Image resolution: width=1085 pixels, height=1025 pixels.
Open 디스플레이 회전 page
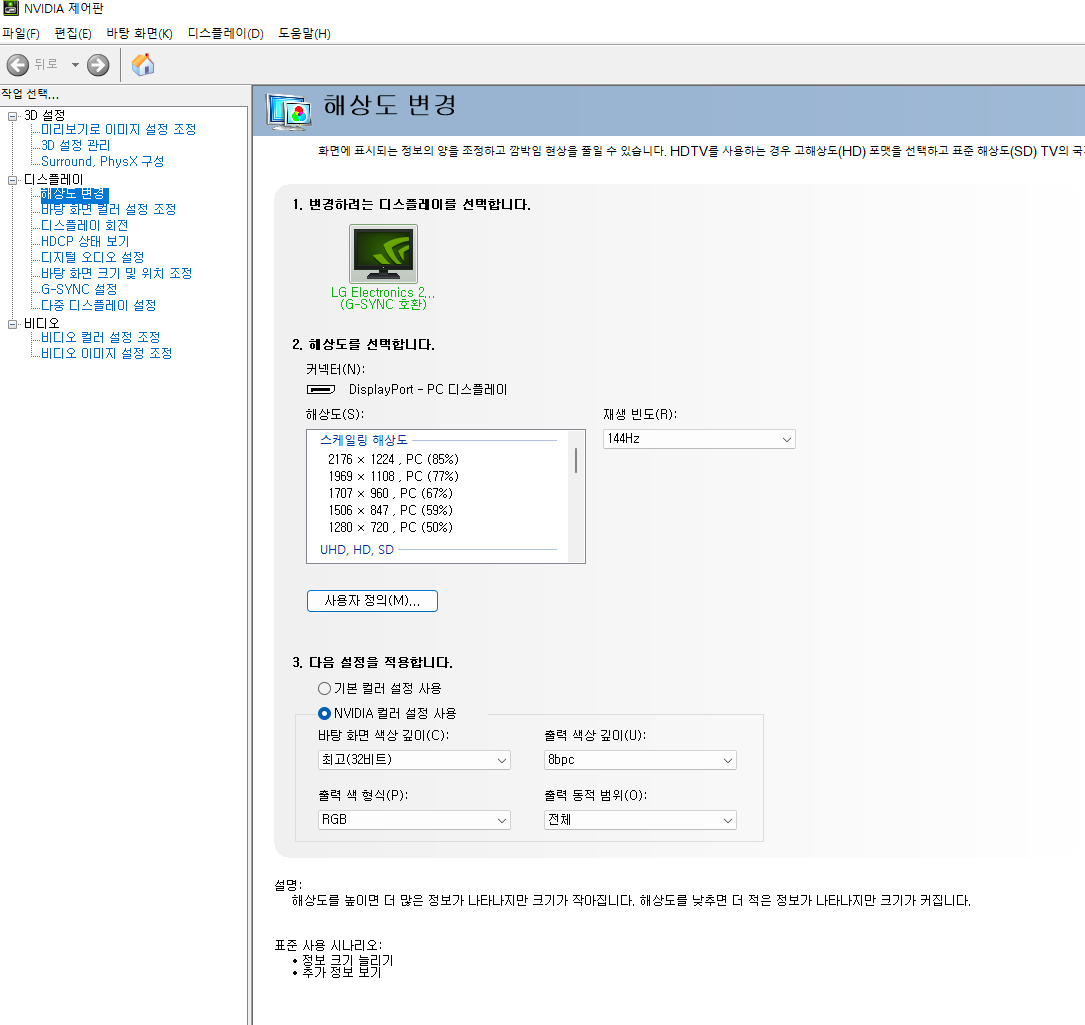click(x=84, y=226)
